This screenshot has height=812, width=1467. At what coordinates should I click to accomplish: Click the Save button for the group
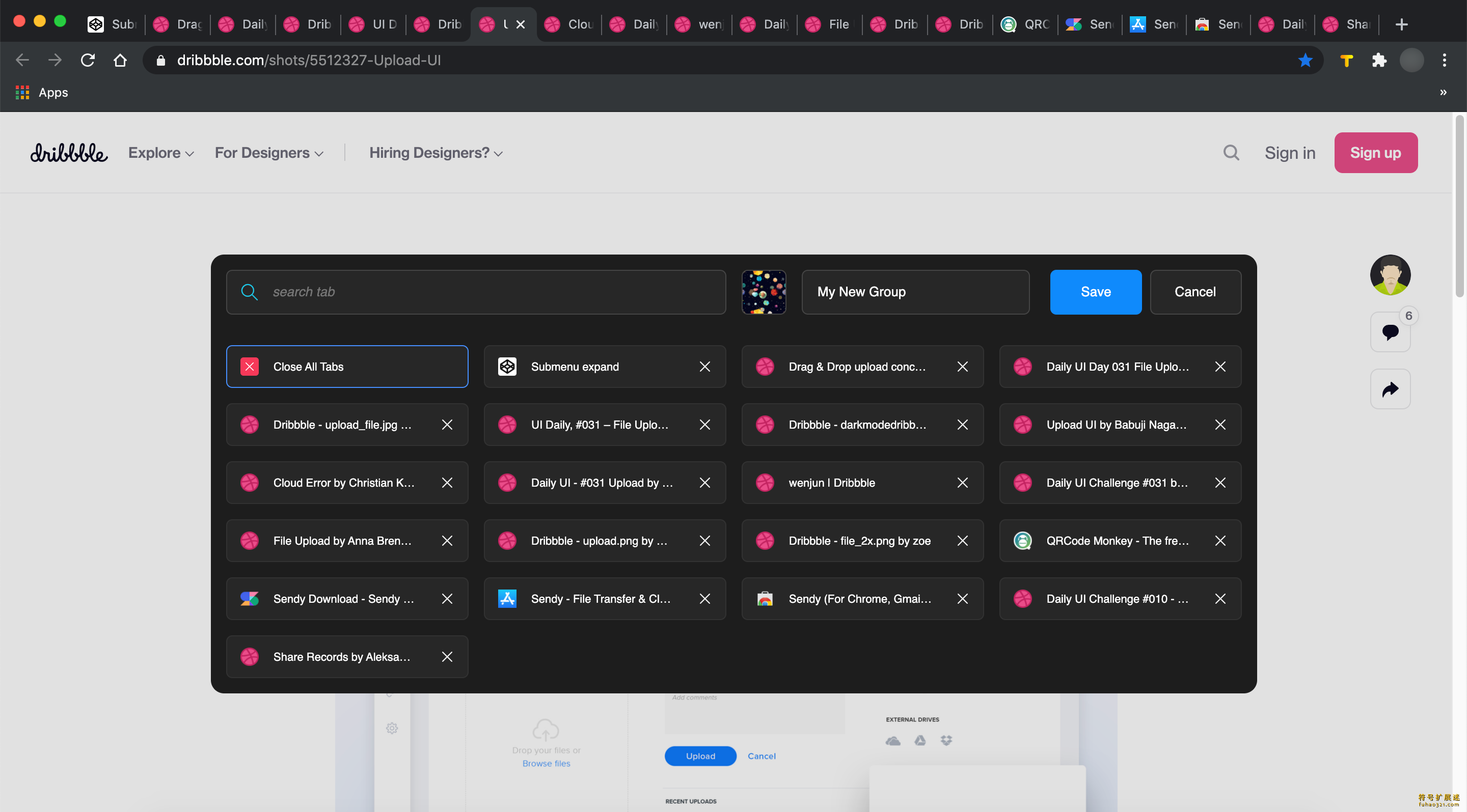point(1095,292)
